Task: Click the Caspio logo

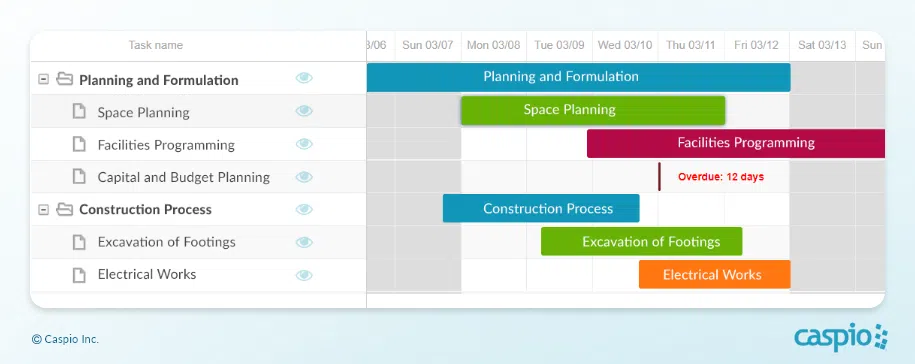Action: click(840, 337)
